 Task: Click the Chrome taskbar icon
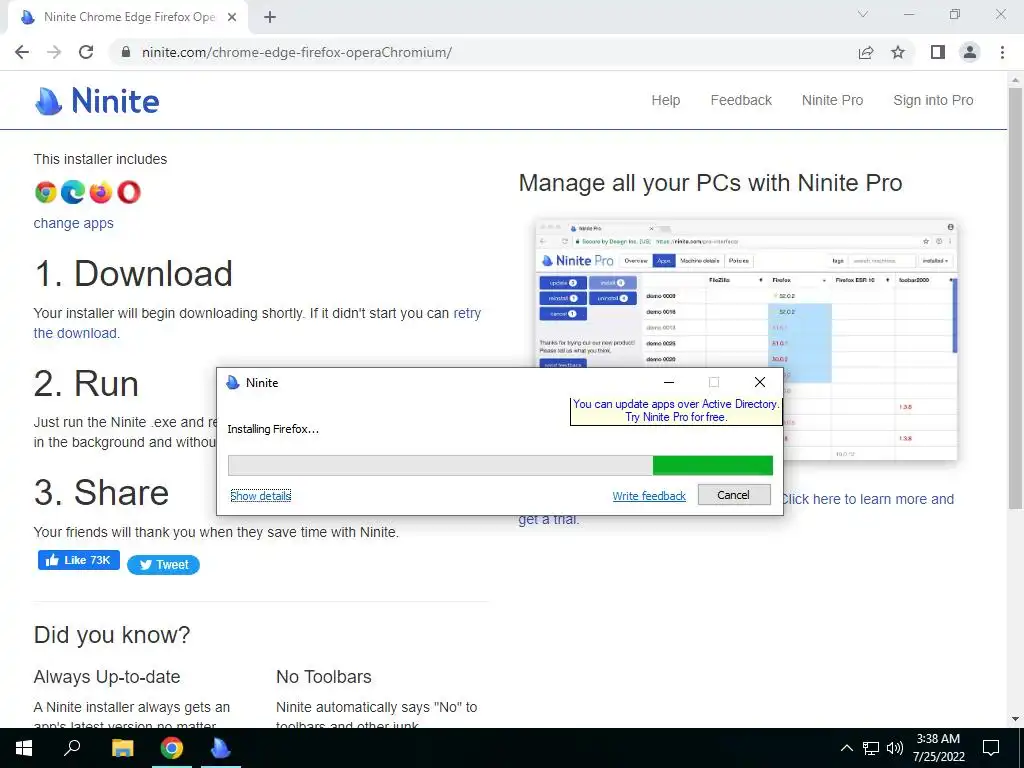click(x=172, y=748)
